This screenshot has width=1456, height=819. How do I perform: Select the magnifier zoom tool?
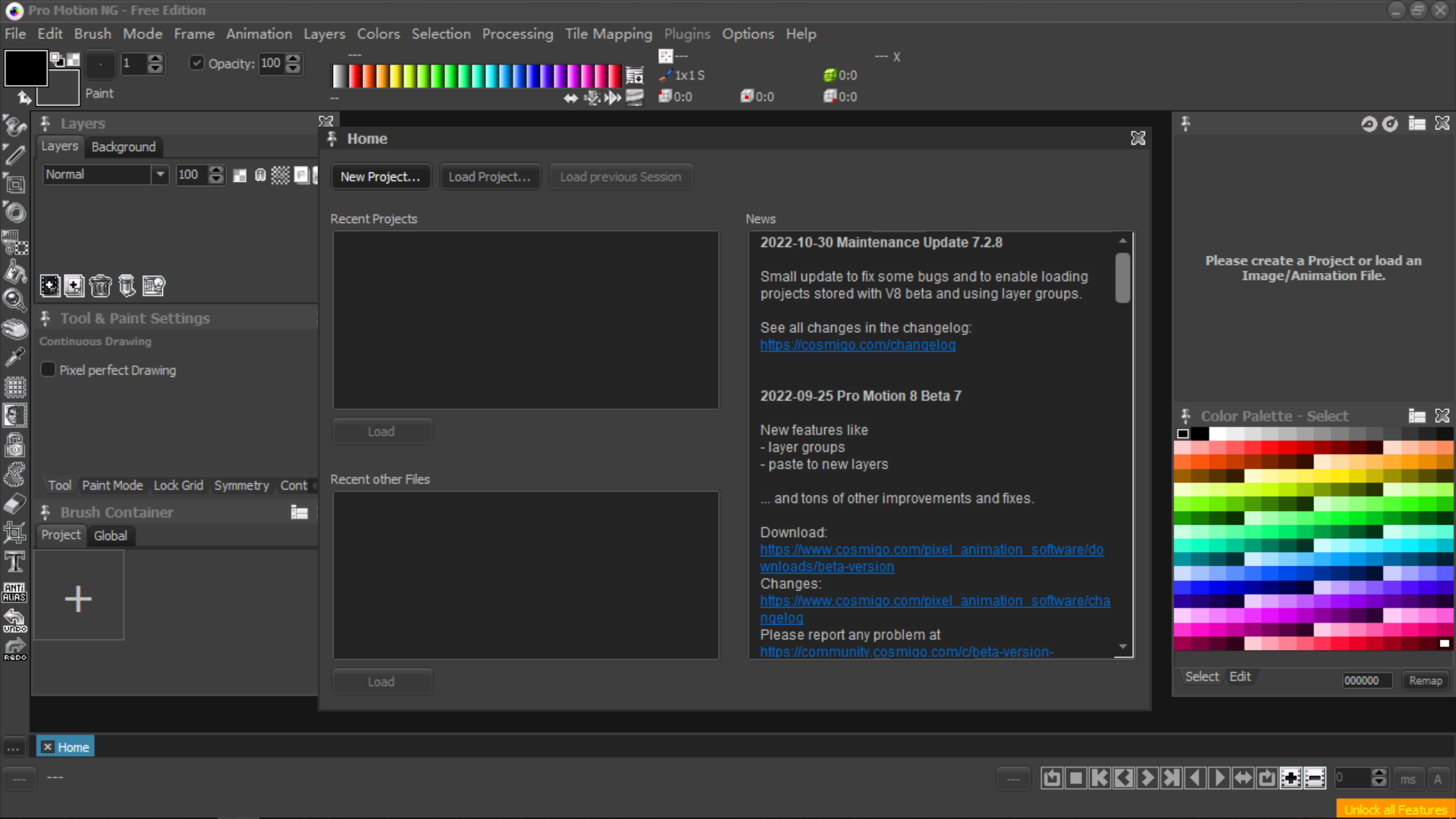(14, 300)
